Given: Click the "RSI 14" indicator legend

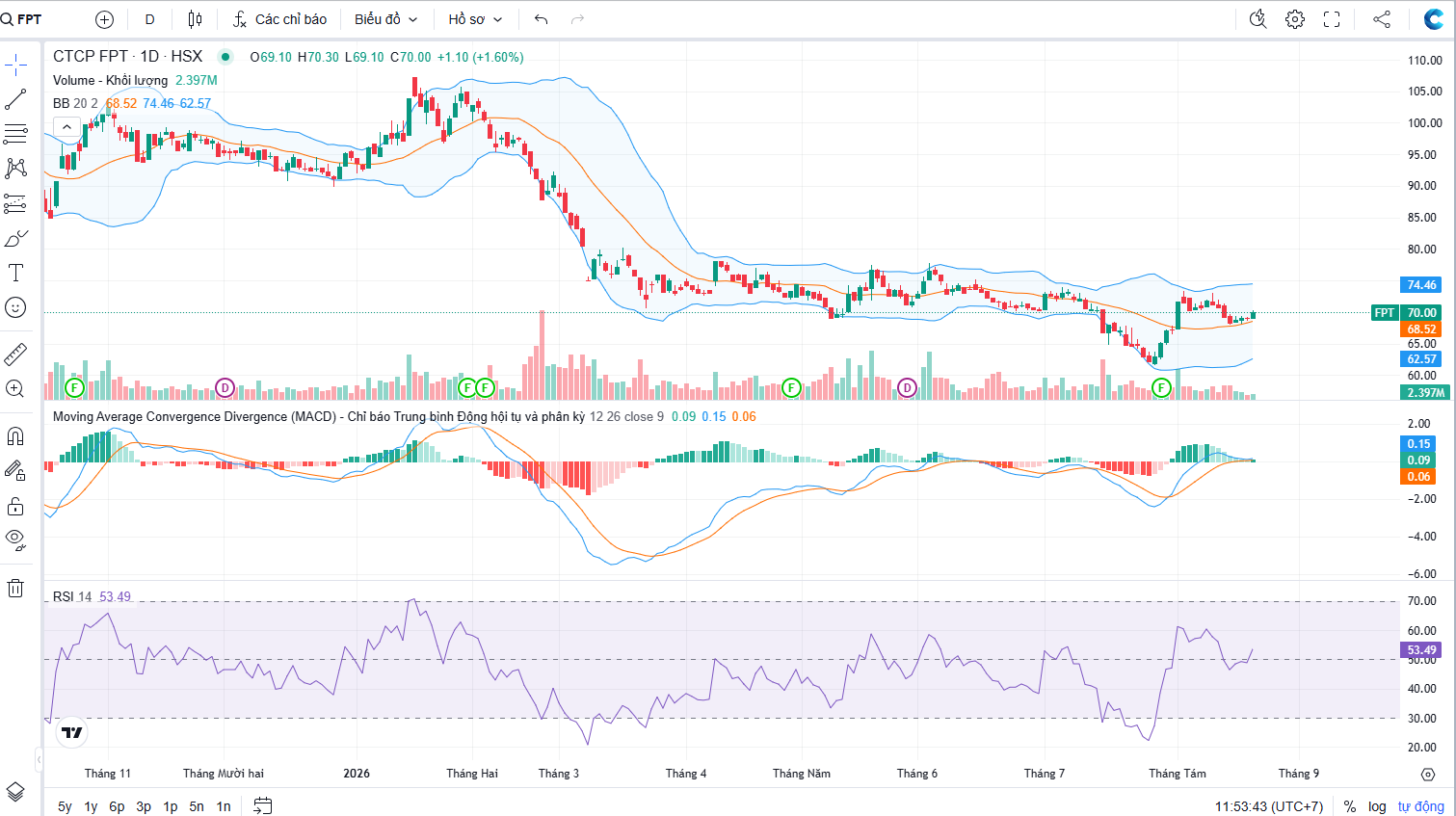Looking at the screenshot, I should pos(72,596).
